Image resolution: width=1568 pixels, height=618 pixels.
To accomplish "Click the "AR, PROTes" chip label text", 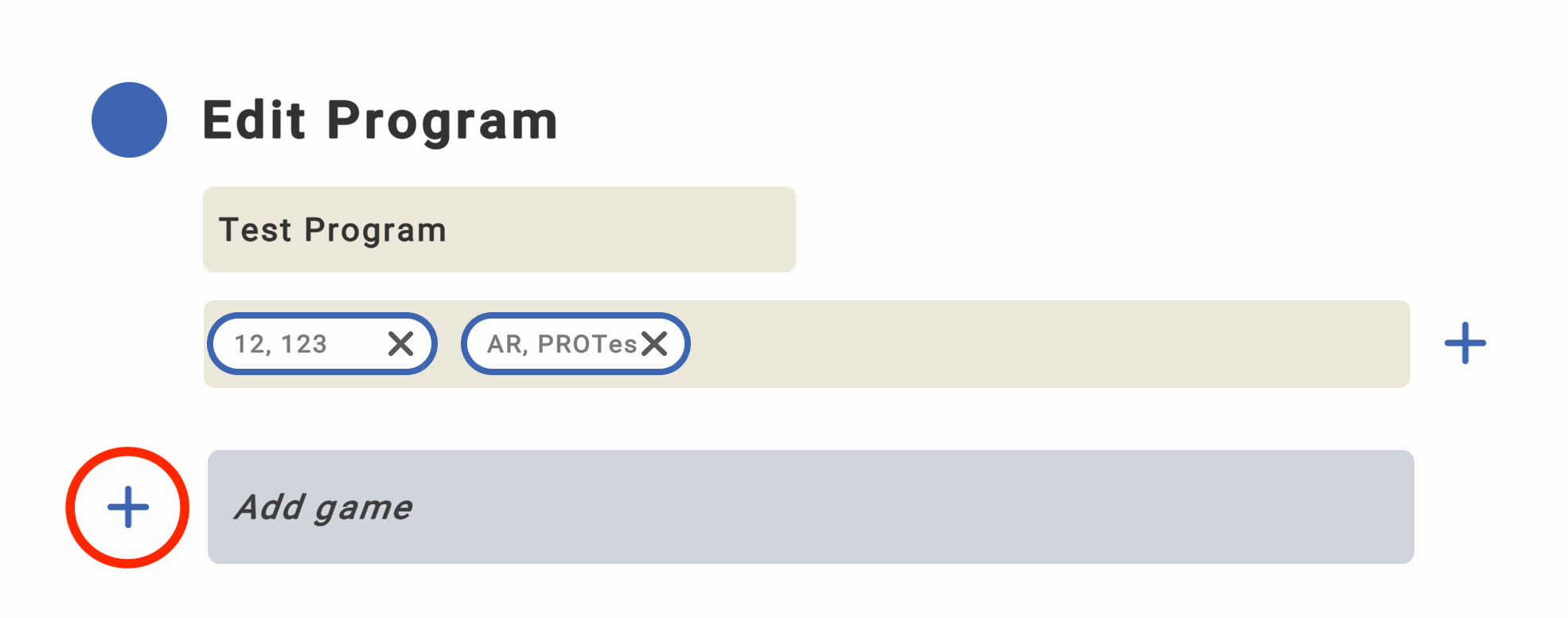I will pos(562,344).
